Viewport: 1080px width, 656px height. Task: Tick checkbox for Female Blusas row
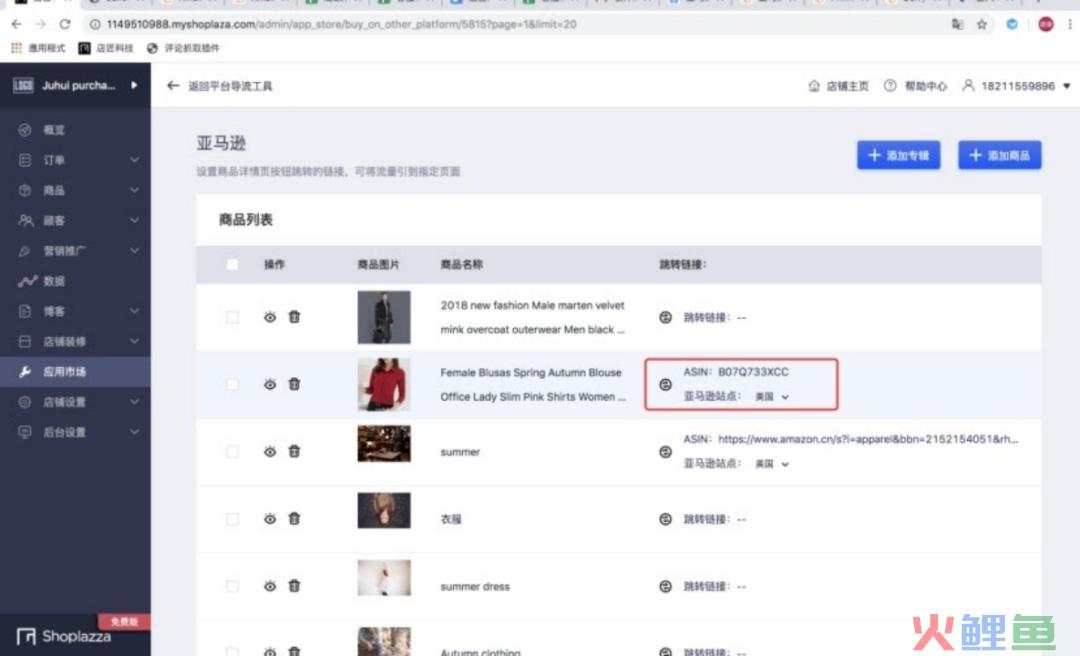pos(232,385)
